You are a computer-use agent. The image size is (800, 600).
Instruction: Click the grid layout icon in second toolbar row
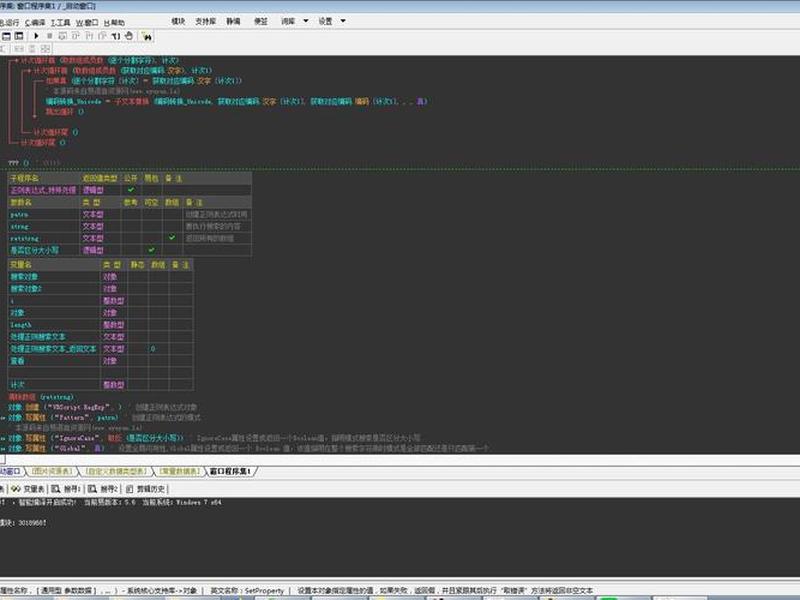(45, 48)
